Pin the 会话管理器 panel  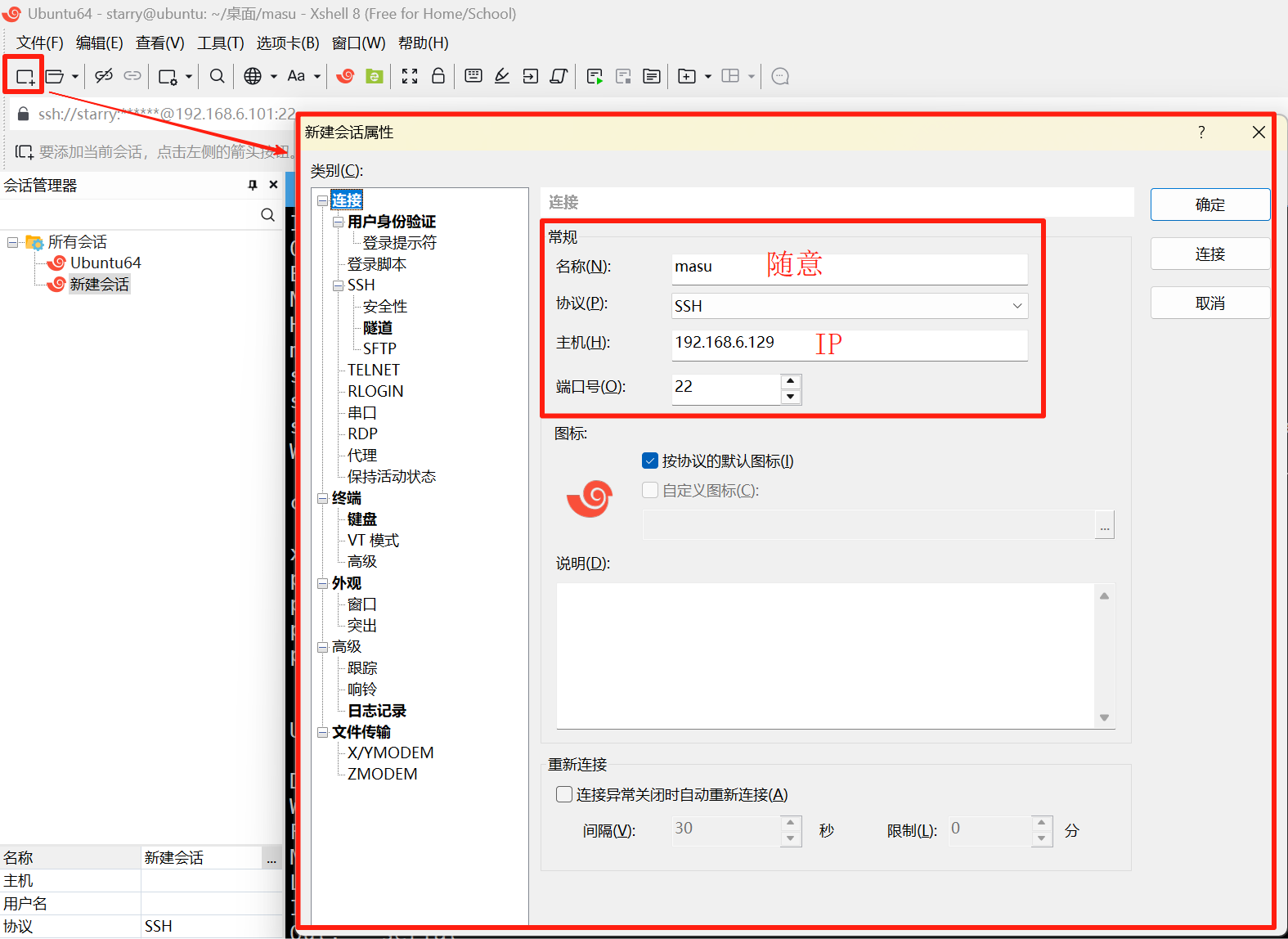click(x=253, y=186)
